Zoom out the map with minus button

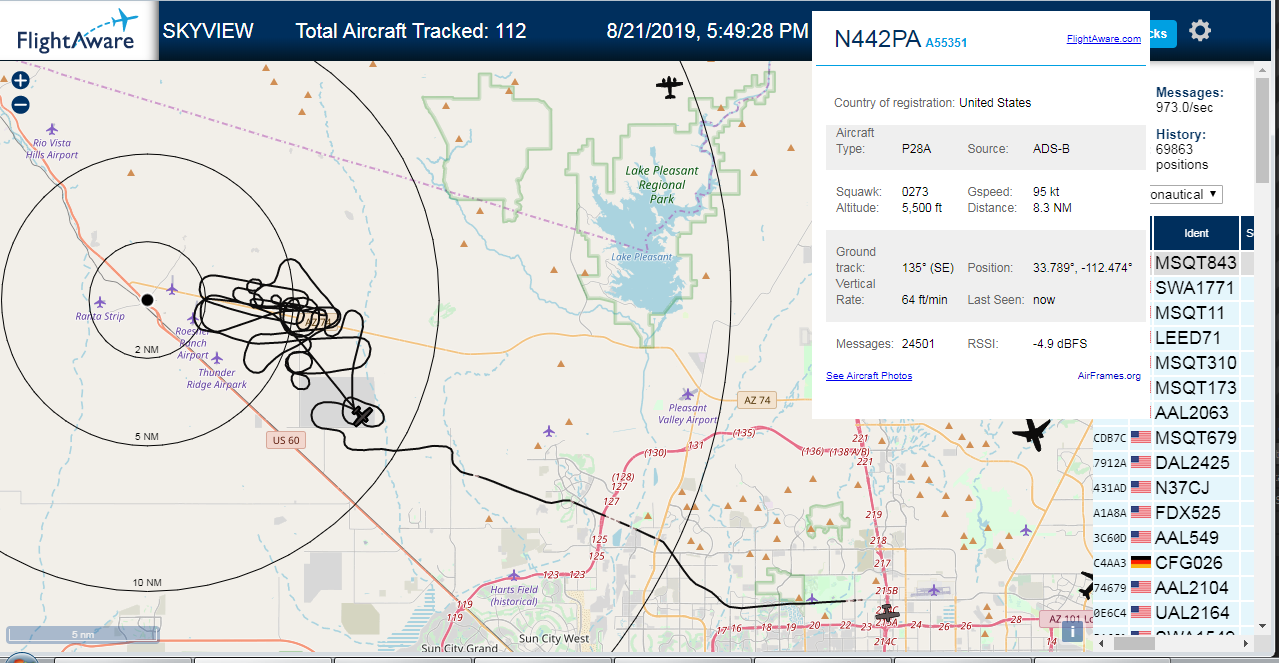[21, 104]
